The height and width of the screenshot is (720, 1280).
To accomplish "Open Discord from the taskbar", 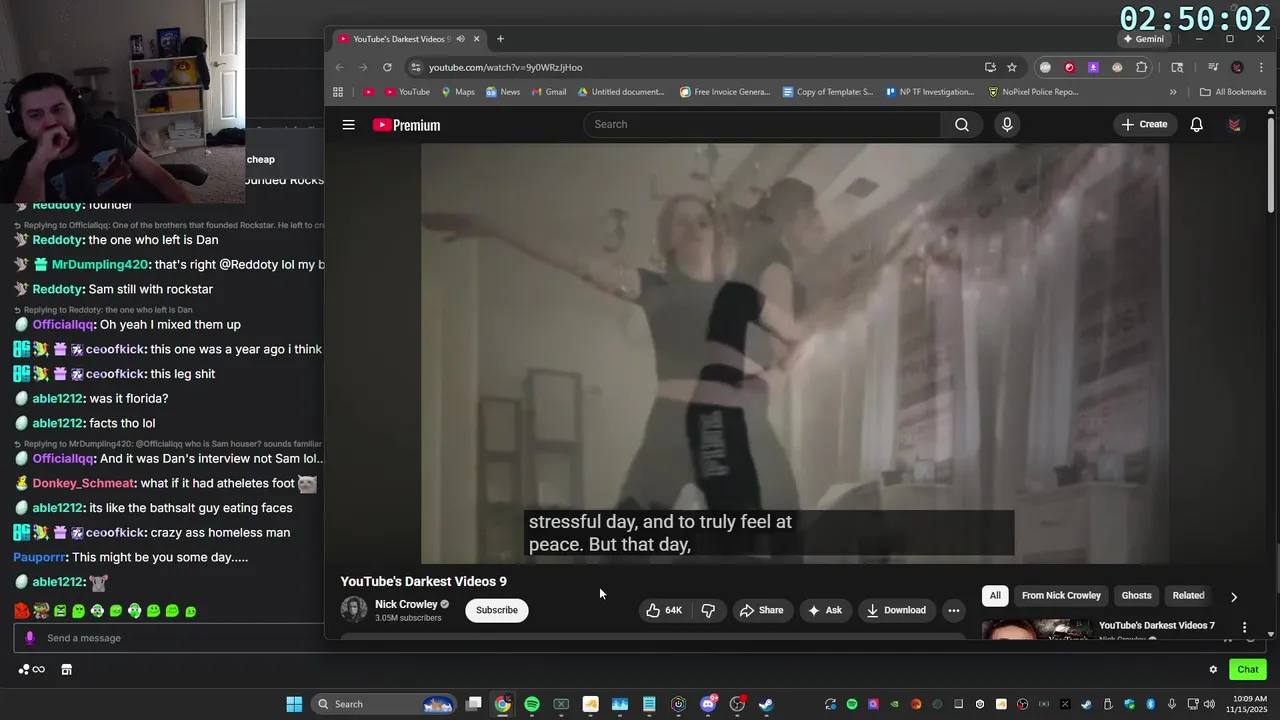I will click(709, 704).
